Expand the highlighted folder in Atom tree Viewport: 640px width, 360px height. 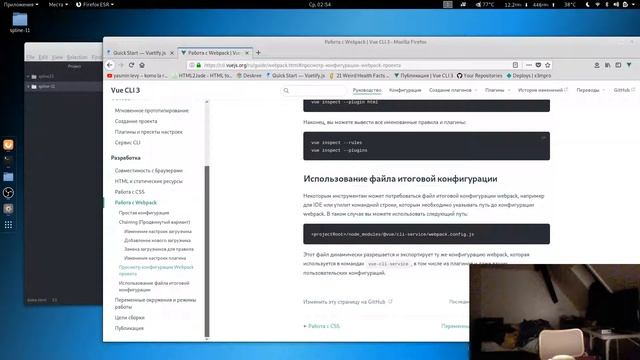click(28, 87)
